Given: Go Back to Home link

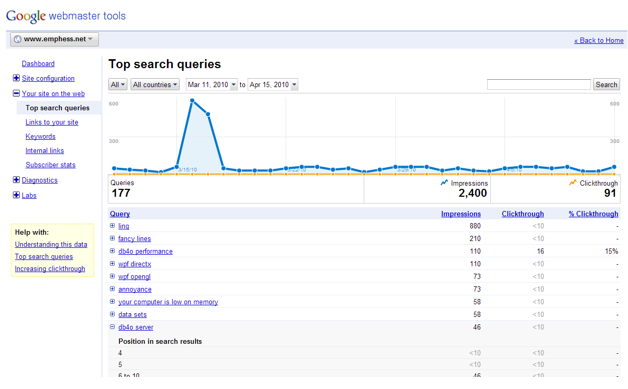Looking at the screenshot, I should point(599,40).
